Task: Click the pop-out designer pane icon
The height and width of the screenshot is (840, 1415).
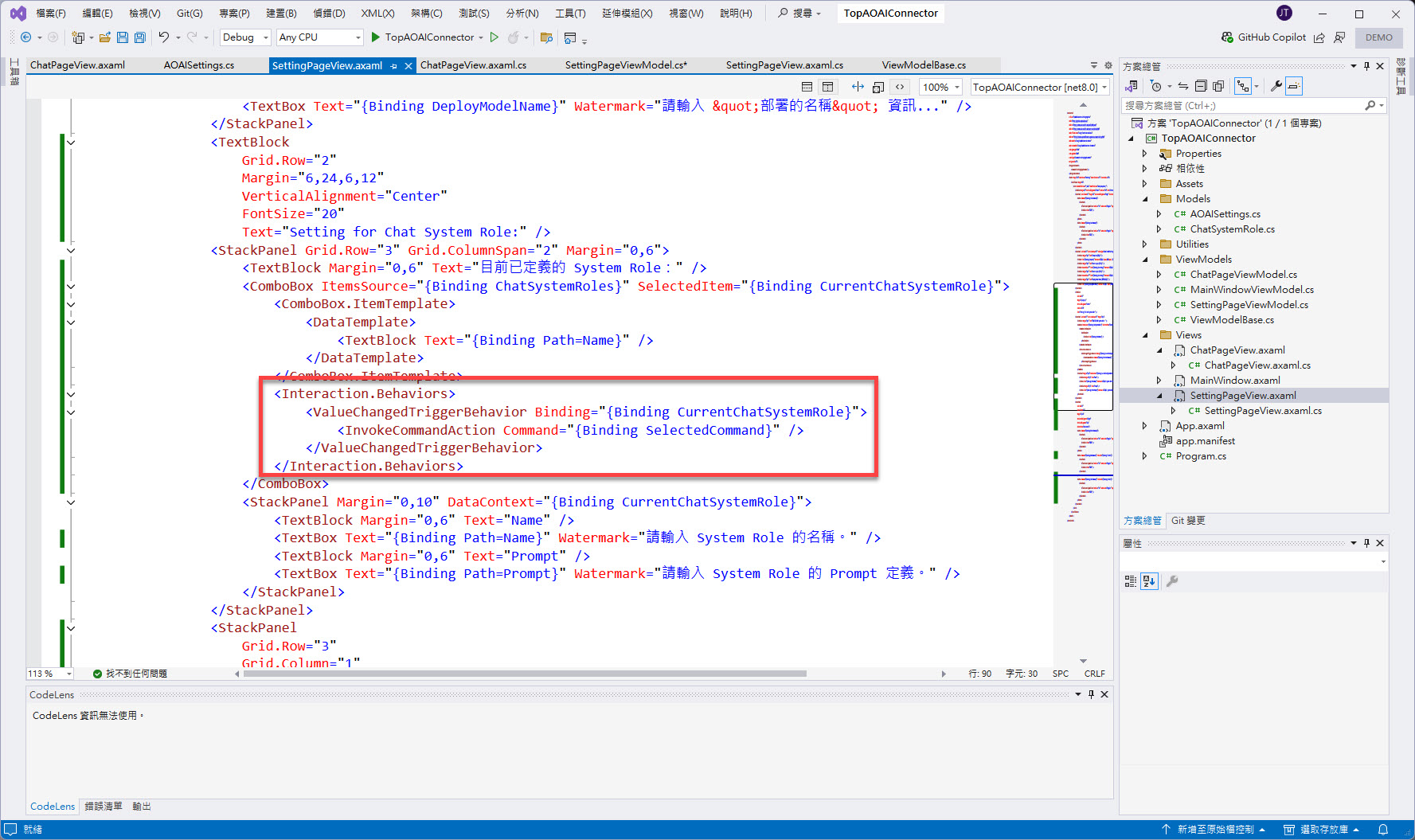Action: pos(878,87)
